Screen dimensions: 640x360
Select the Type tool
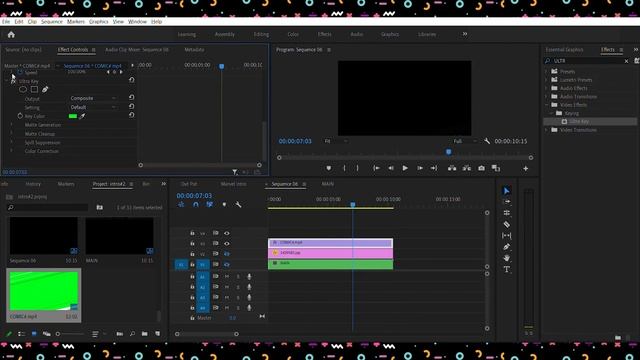coord(507,269)
